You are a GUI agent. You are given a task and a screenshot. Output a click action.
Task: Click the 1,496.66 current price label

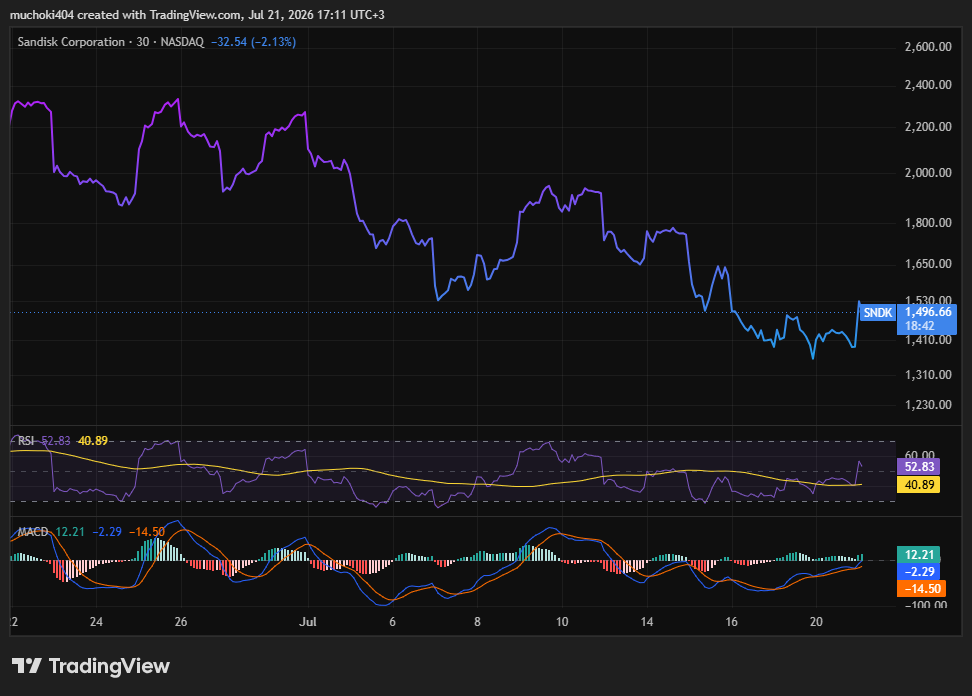click(928, 312)
